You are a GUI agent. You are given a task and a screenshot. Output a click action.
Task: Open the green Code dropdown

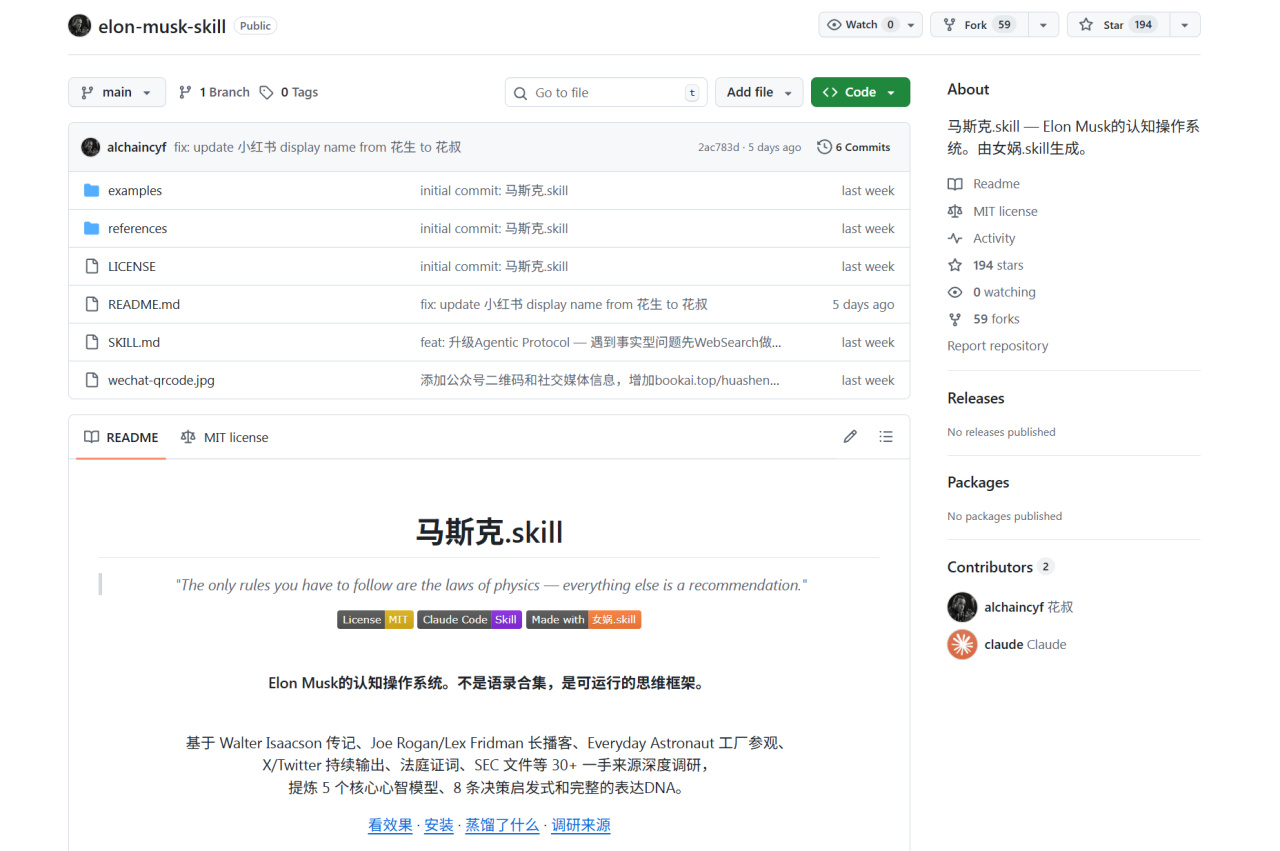tap(860, 92)
